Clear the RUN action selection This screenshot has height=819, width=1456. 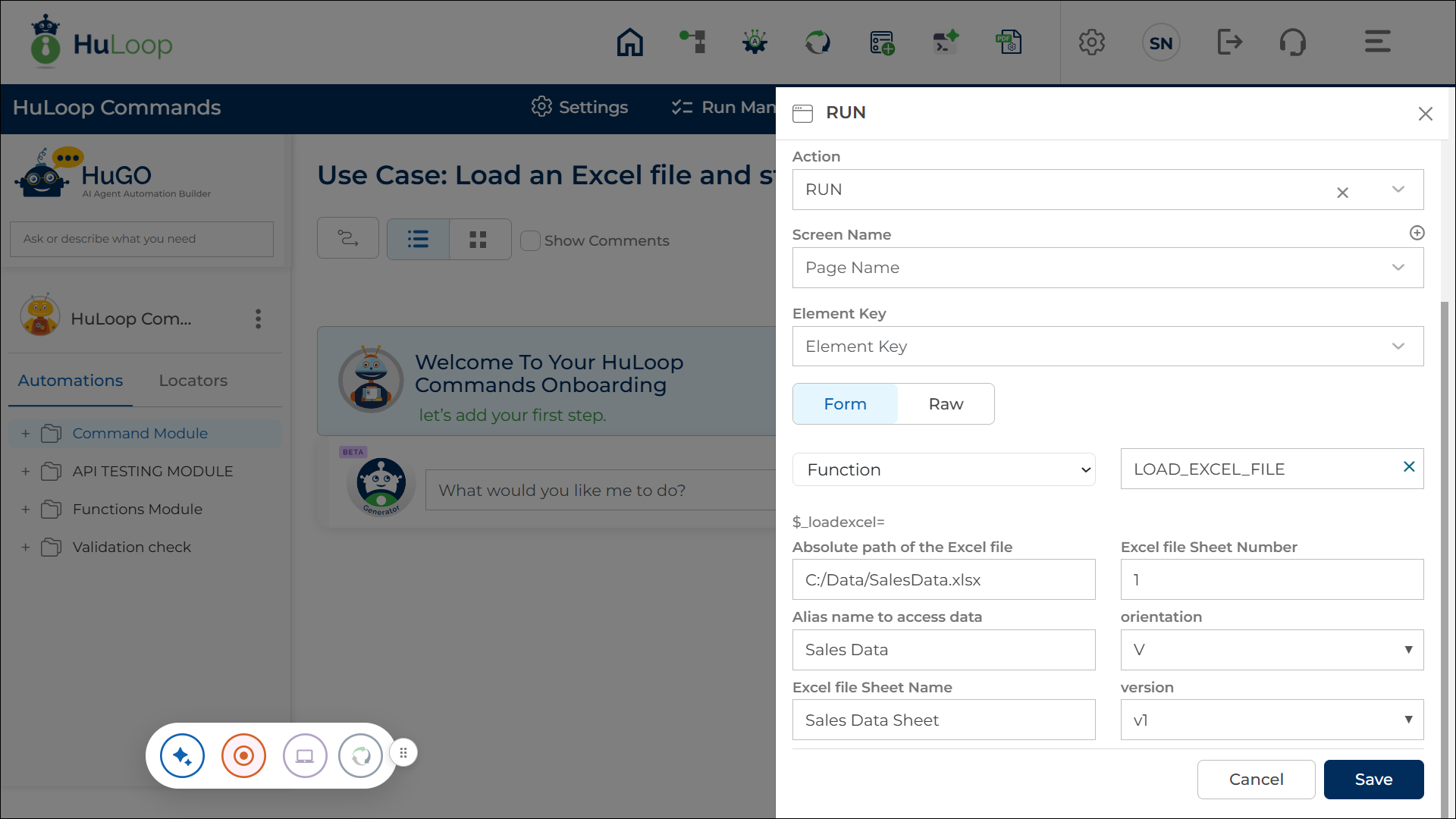(1342, 193)
